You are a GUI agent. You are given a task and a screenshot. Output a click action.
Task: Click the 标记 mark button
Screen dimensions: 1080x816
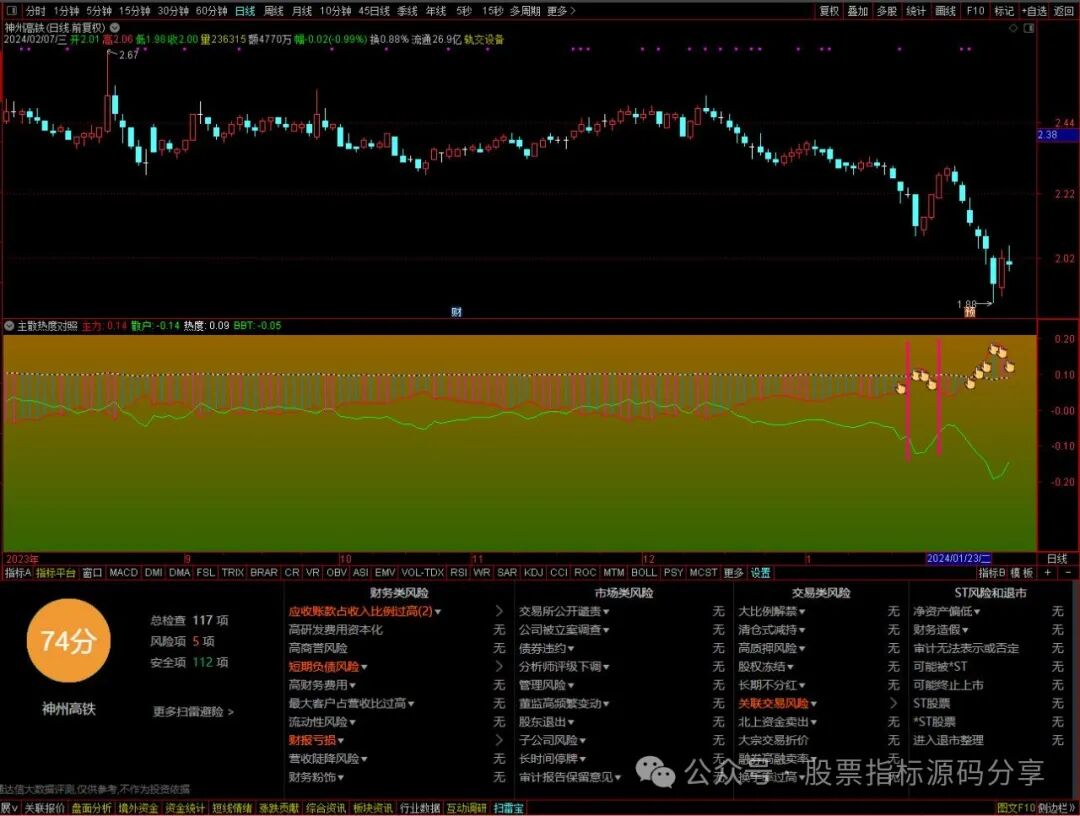[x=1004, y=11]
